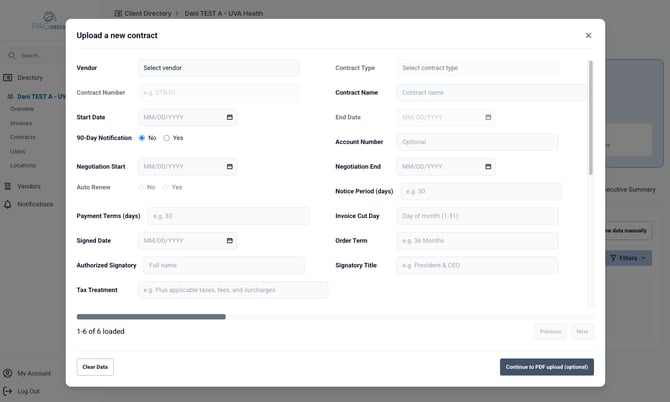
Task: Close the Upload a new contract dialog
Action: 588,35
